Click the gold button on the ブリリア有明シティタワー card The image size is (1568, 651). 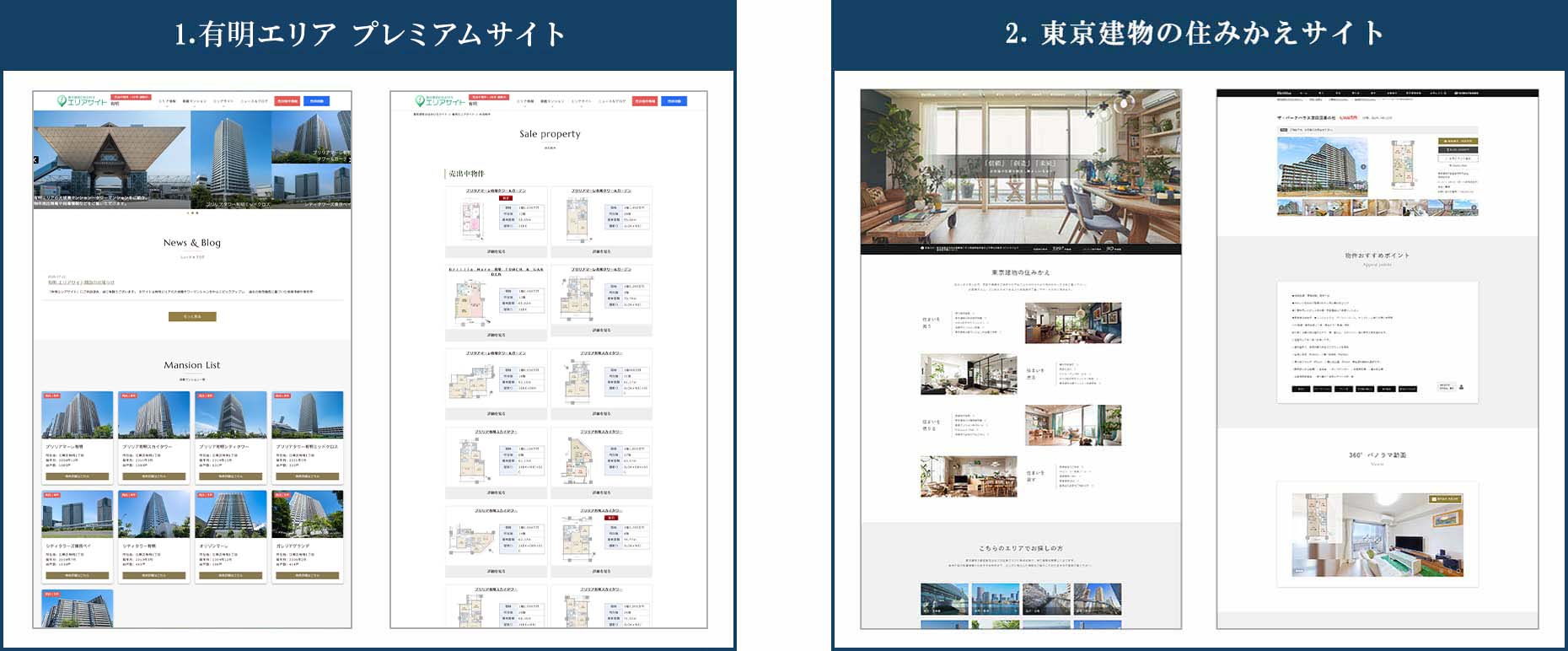pyautogui.click(x=230, y=476)
